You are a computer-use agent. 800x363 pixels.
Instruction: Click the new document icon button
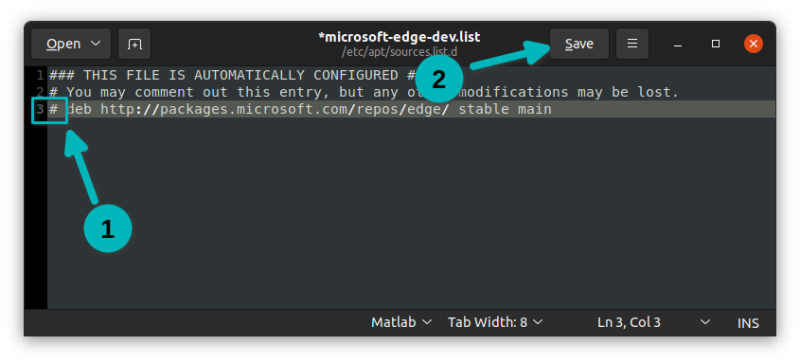(134, 44)
